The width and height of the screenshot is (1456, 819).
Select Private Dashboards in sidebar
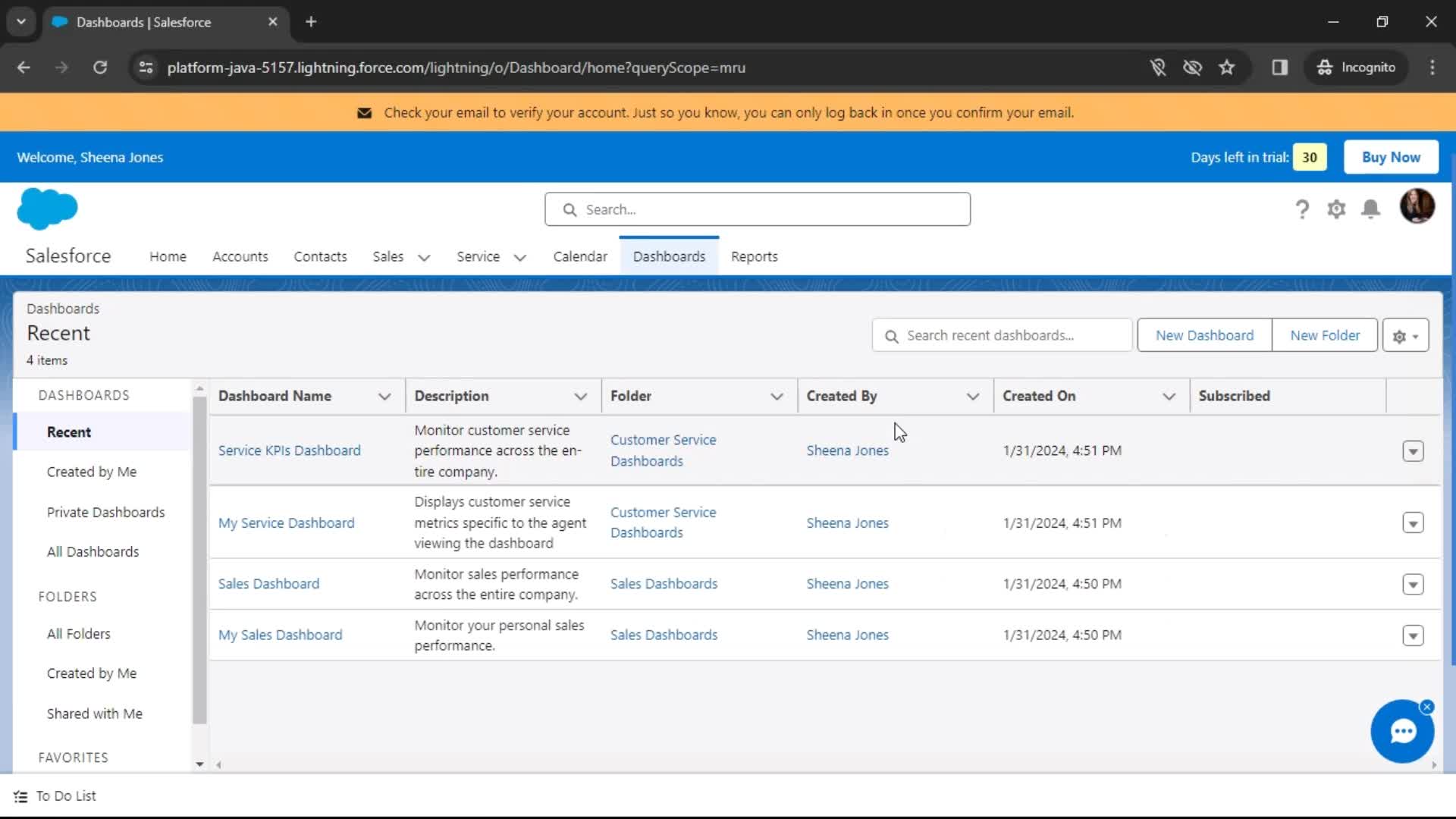point(105,512)
